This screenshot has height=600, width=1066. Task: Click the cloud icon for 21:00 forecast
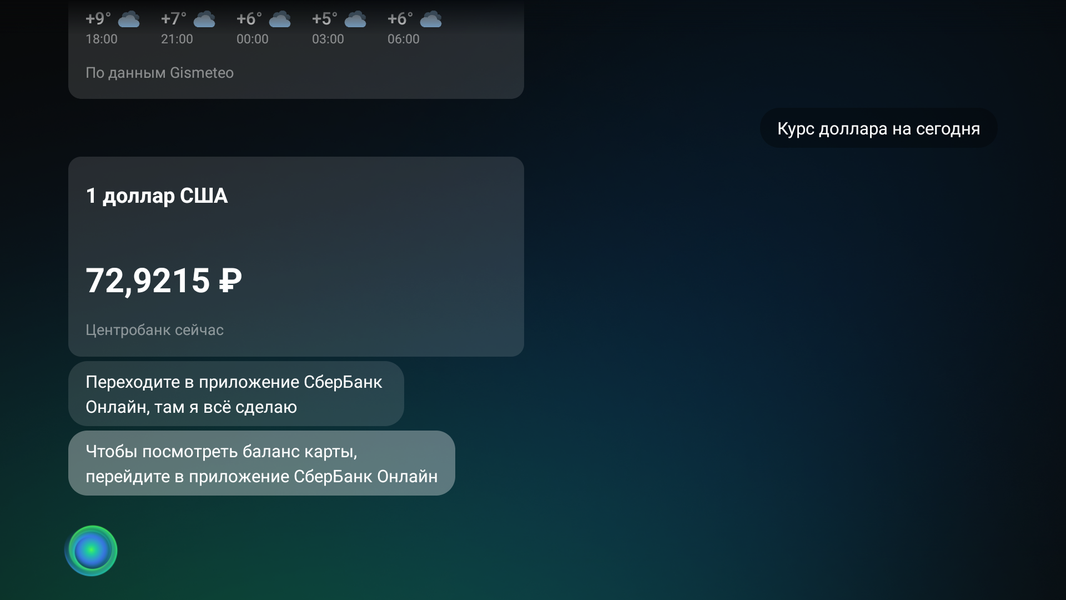click(x=204, y=20)
